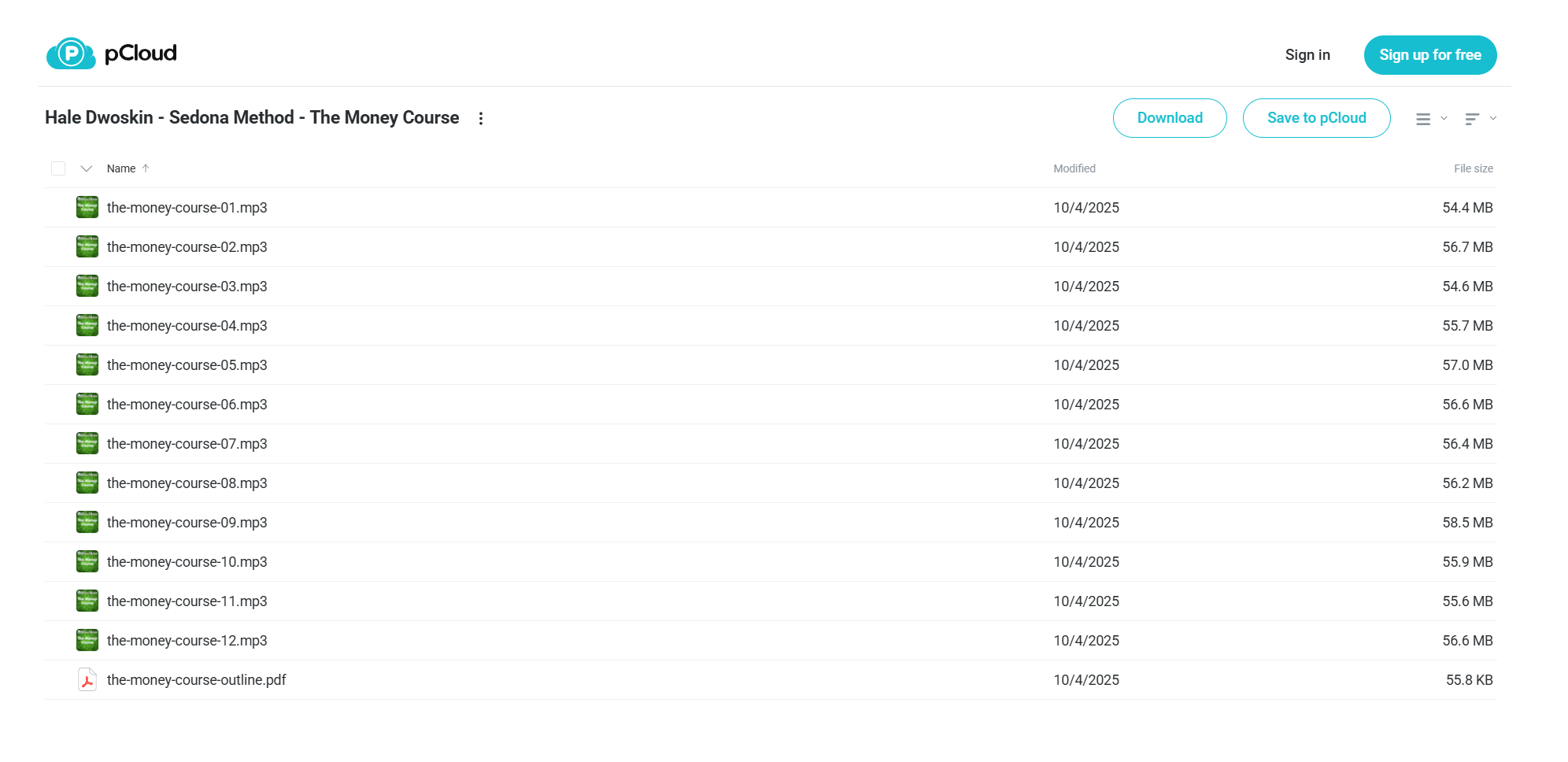The image size is (1568, 762).
Task: Open the list view layout switcher
Action: 1431,119
